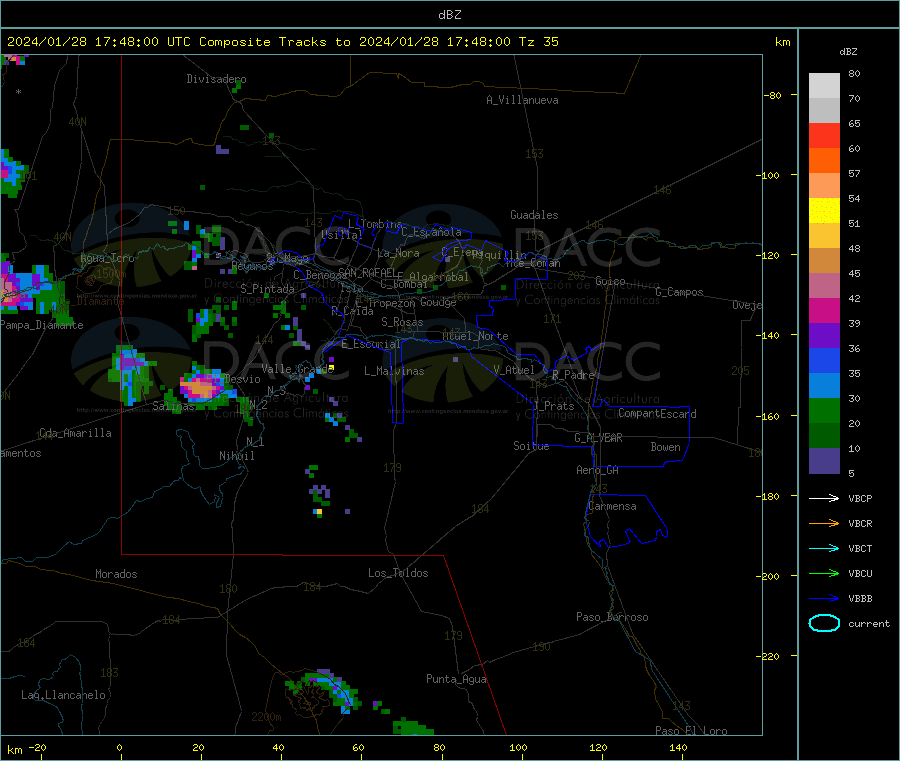The image size is (900, 761).
Task: Click the Pampa_Diamante map label
Action: tap(42, 325)
